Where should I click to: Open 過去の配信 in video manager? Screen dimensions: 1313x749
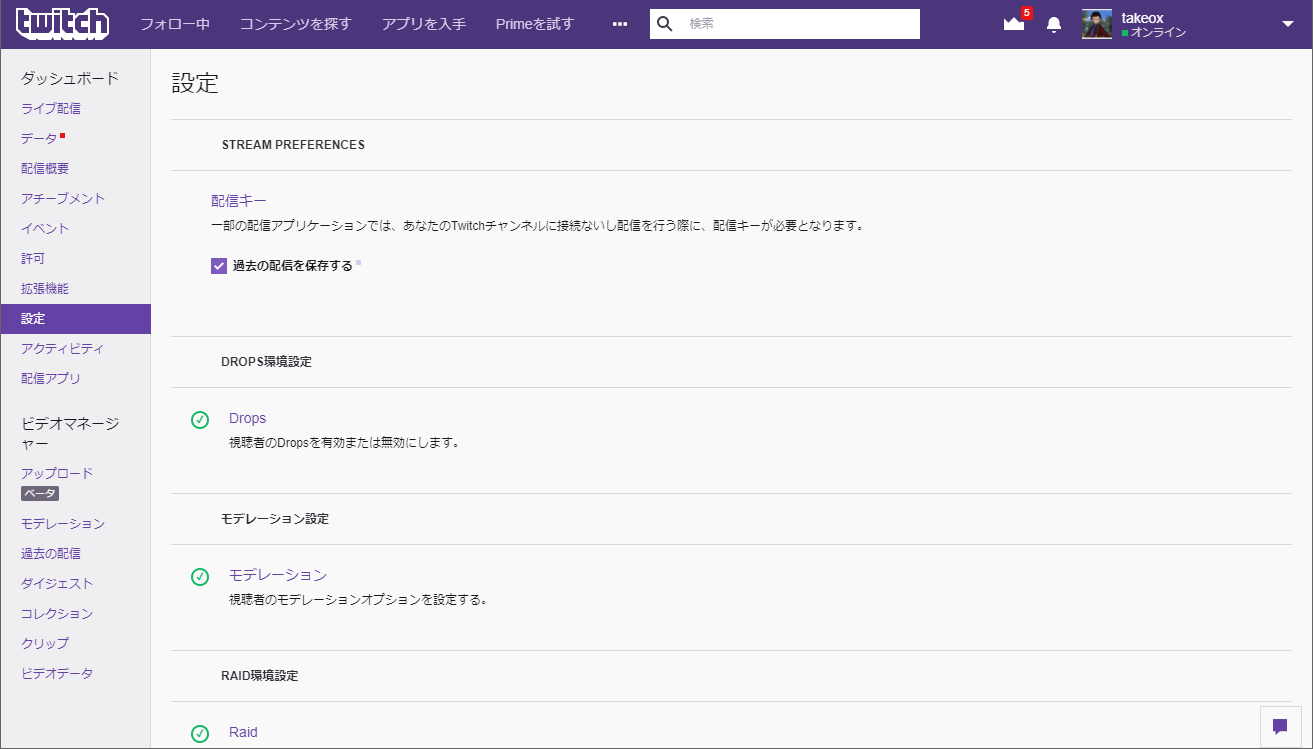tap(51, 553)
